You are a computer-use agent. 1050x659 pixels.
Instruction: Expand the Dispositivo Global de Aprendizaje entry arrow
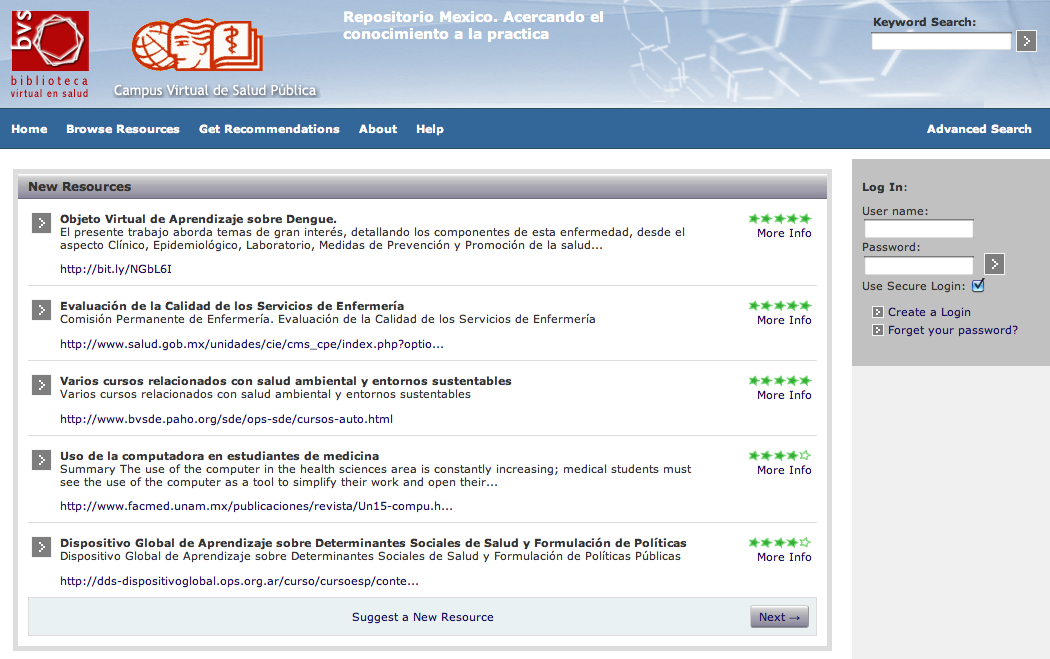pyautogui.click(x=41, y=547)
